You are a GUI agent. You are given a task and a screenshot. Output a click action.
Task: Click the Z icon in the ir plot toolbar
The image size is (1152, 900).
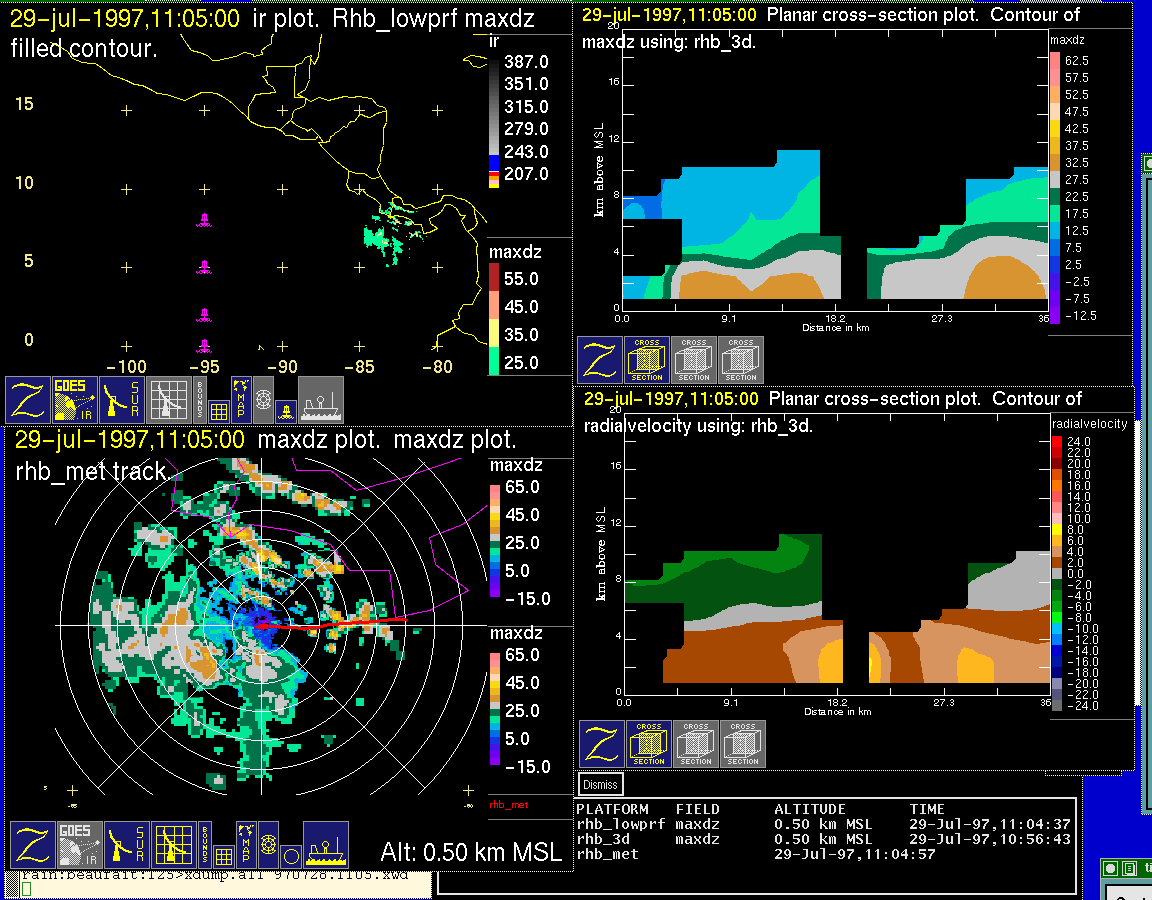click(30, 400)
